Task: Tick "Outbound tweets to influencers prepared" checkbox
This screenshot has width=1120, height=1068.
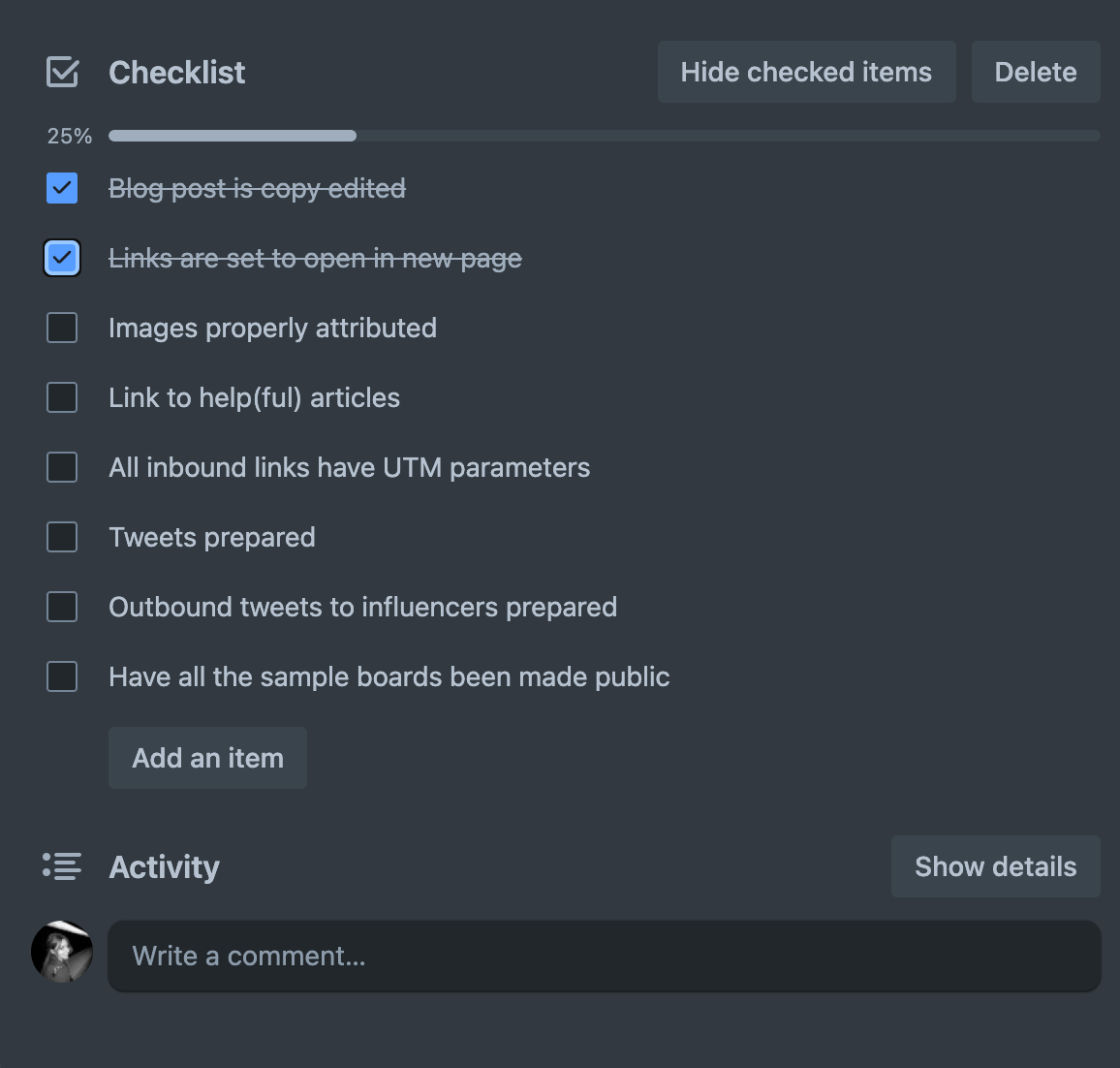Action: tap(62, 607)
